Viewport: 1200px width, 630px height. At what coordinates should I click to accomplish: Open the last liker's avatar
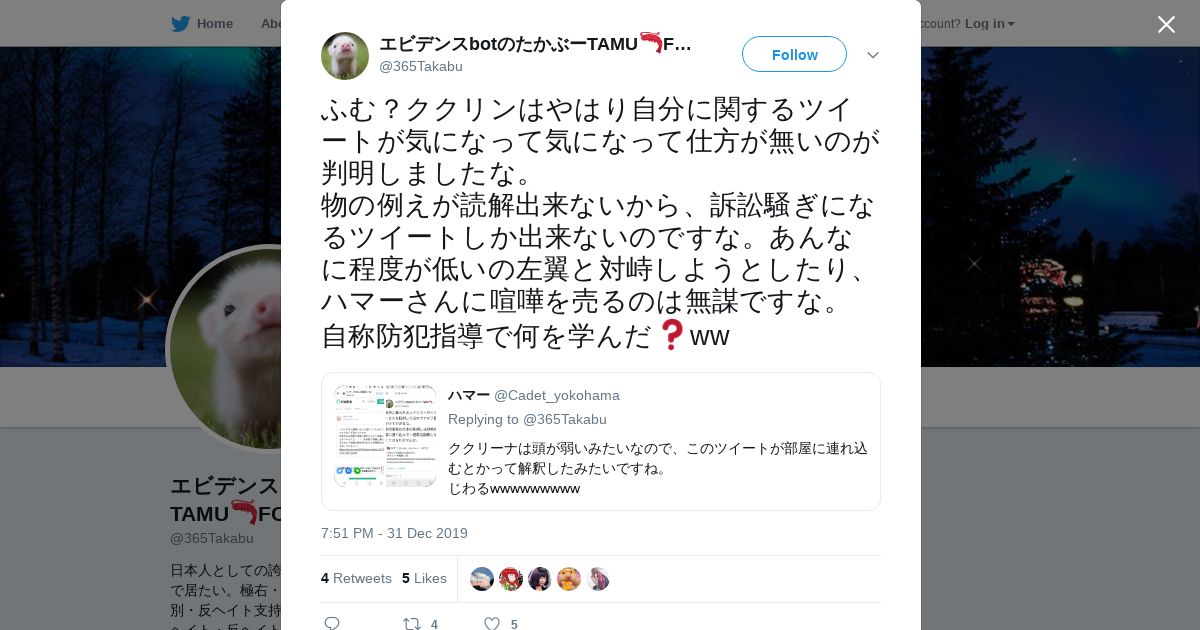[598, 579]
